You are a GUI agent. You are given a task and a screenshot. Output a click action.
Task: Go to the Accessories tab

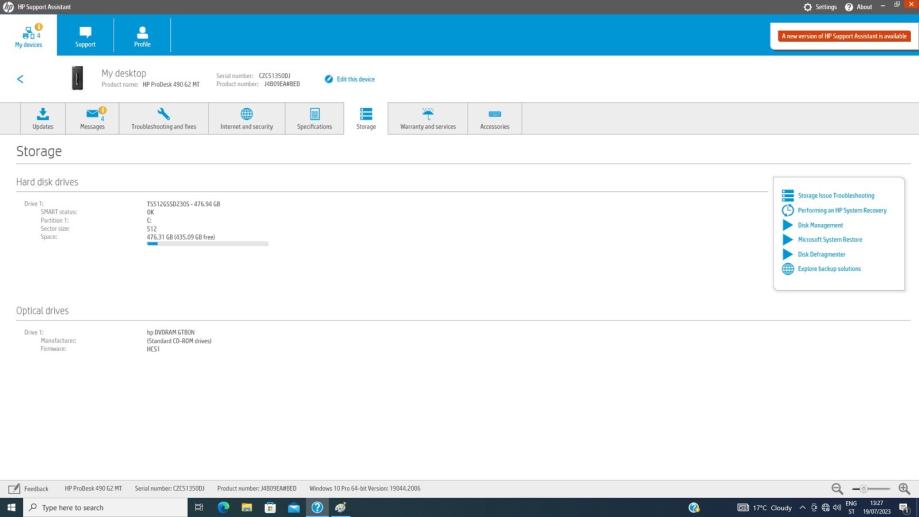(494, 118)
